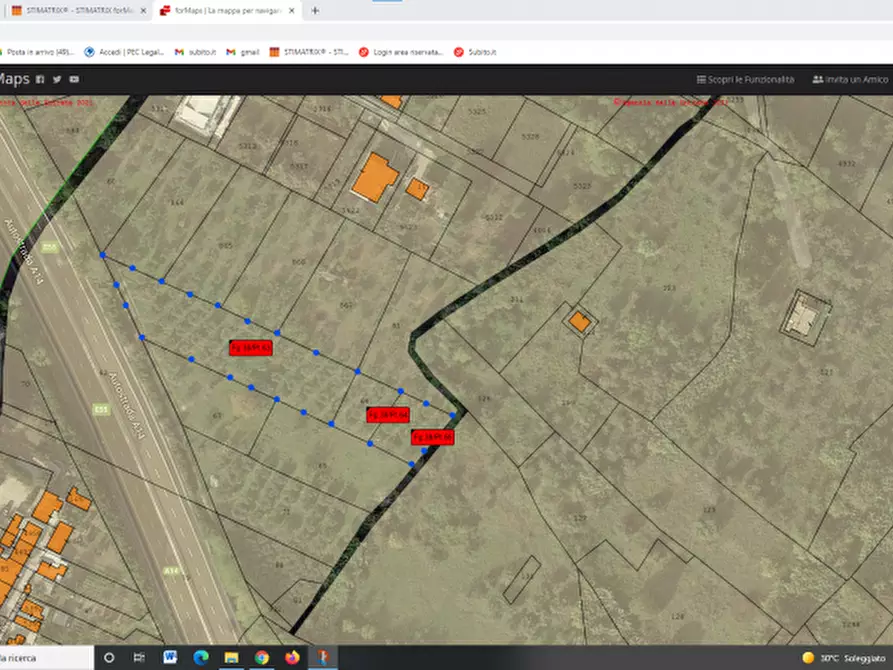Open the gmail bookmark
Screen dimensions: 893x670
coord(243,52)
